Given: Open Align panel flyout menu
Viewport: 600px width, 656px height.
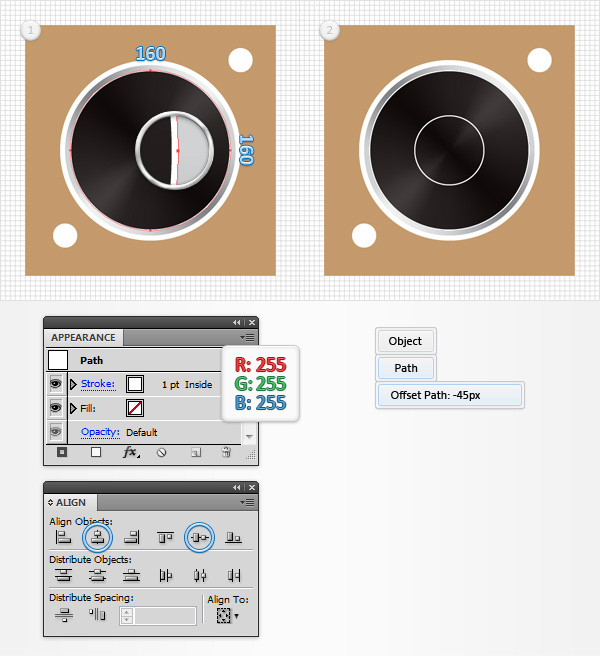Looking at the screenshot, I should [x=247, y=502].
